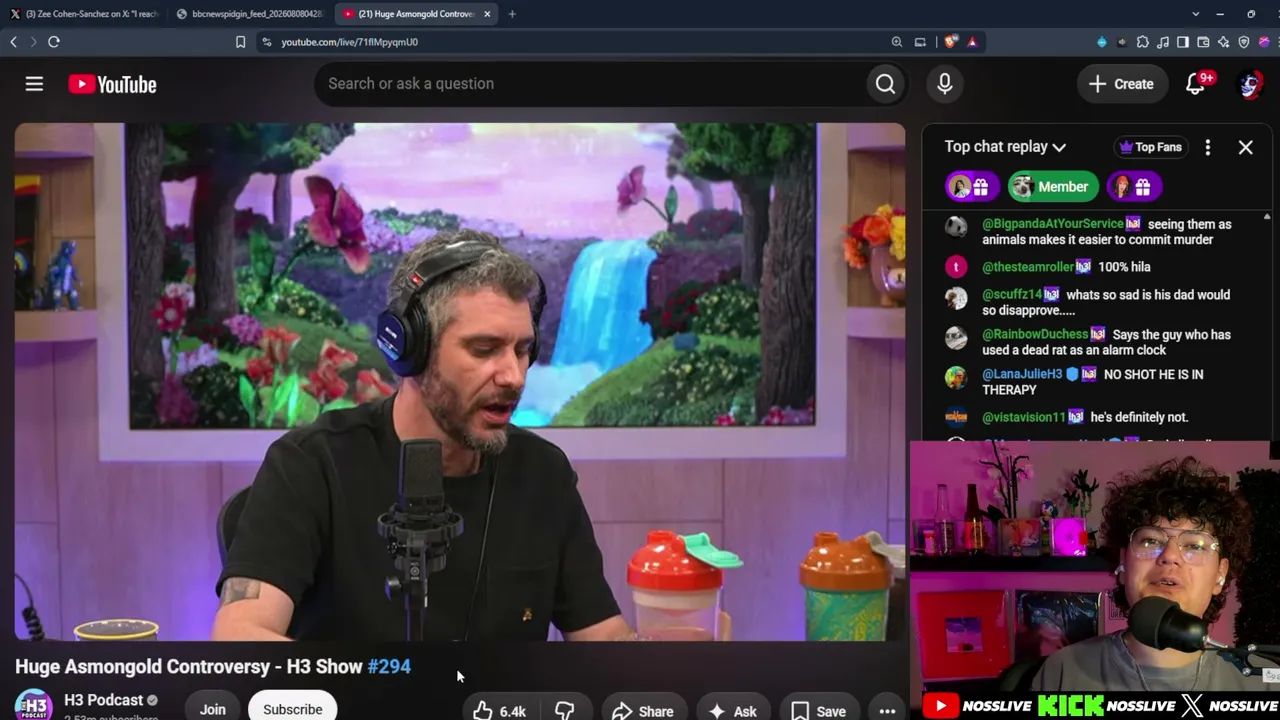Bookmark this page in address bar
The image size is (1280, 720).
point(240,42)
